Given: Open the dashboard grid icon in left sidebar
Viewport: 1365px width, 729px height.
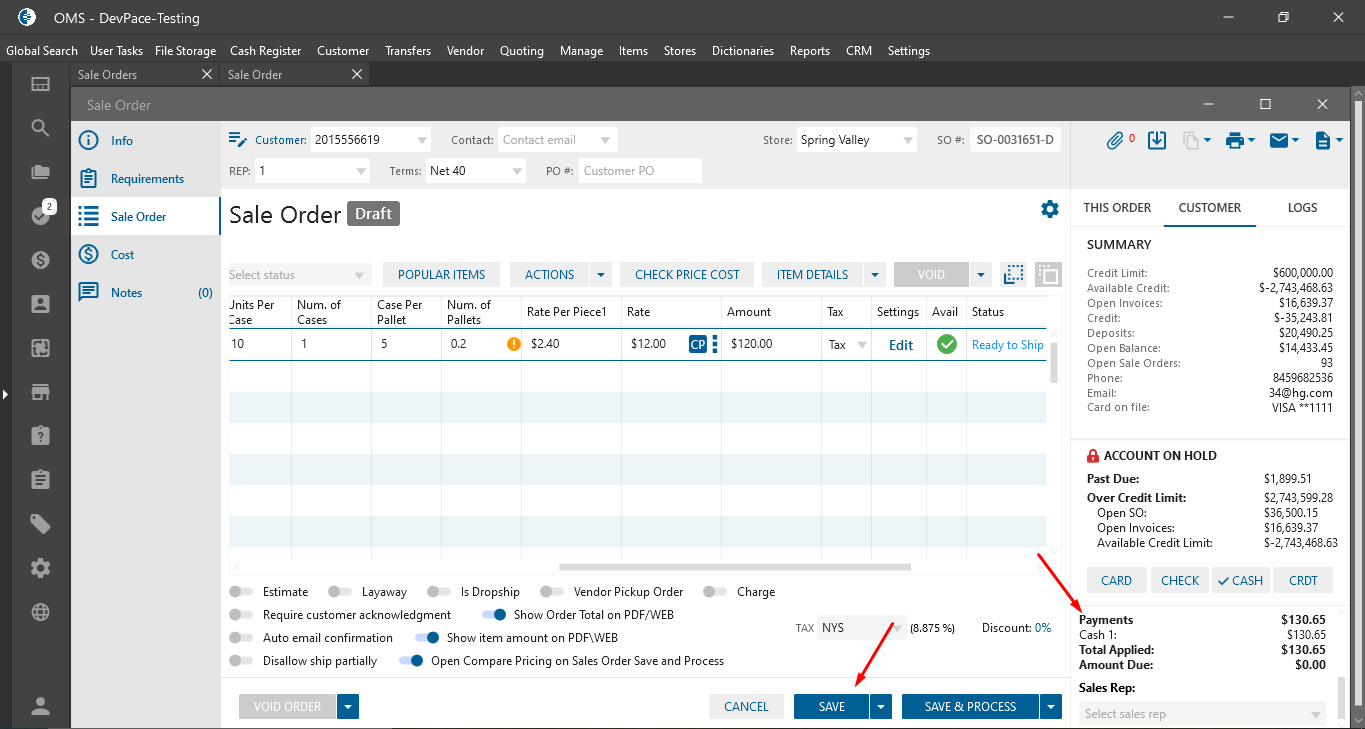Looking at the screenshot, I should [40, 85].
